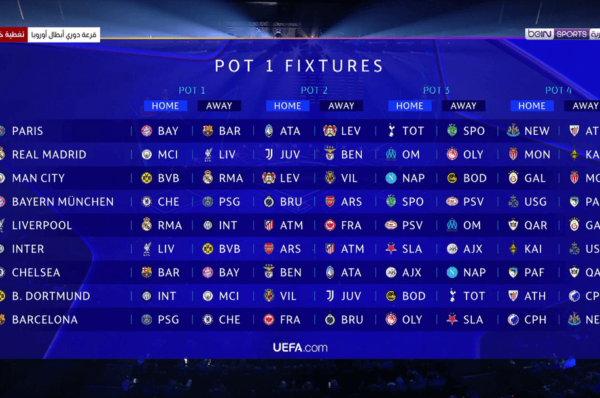Click the Napoli badge in the Man City row

[391, 178]
